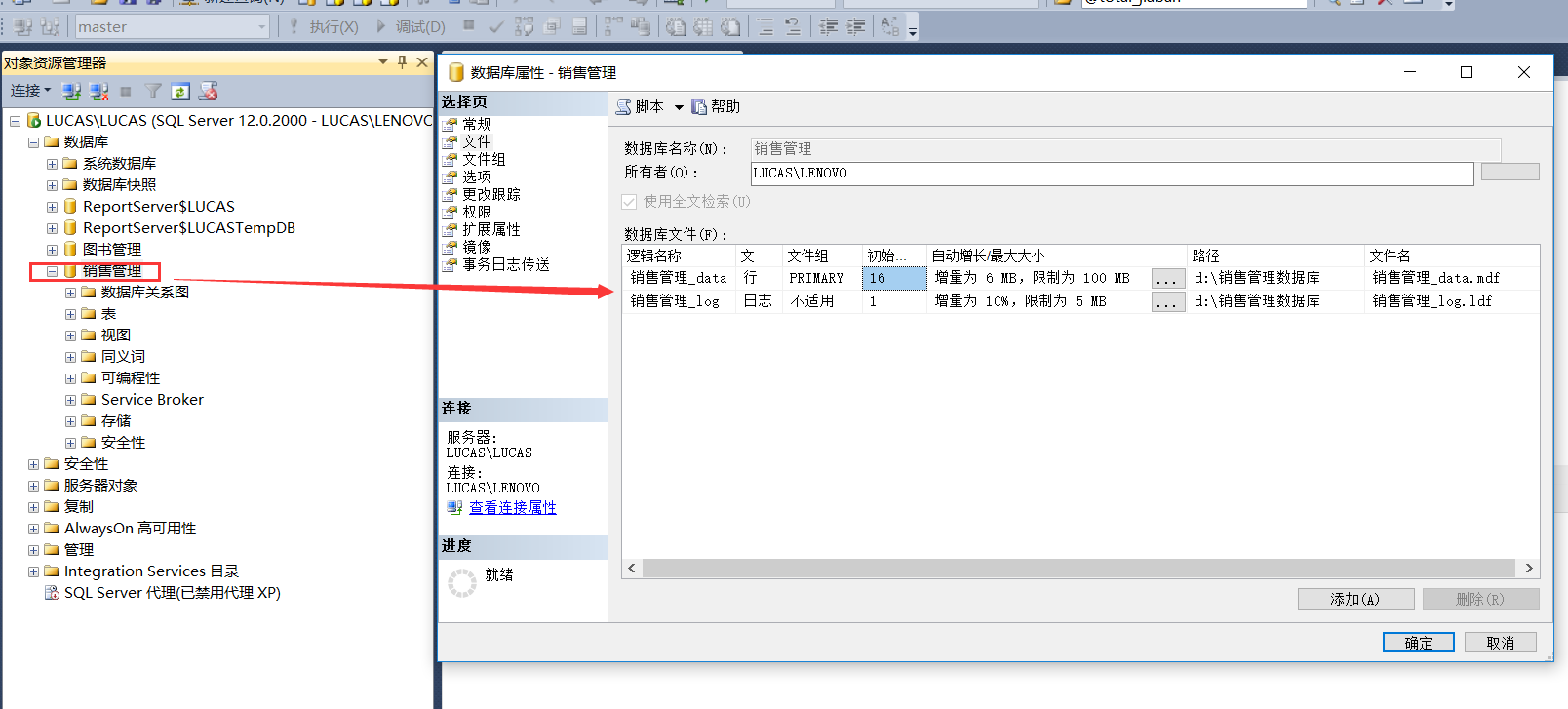Expand the ReportServer$LUCAS database node
Image resolution: width=1568 pixels, height=709 pixels.
[x=52, y=207]
